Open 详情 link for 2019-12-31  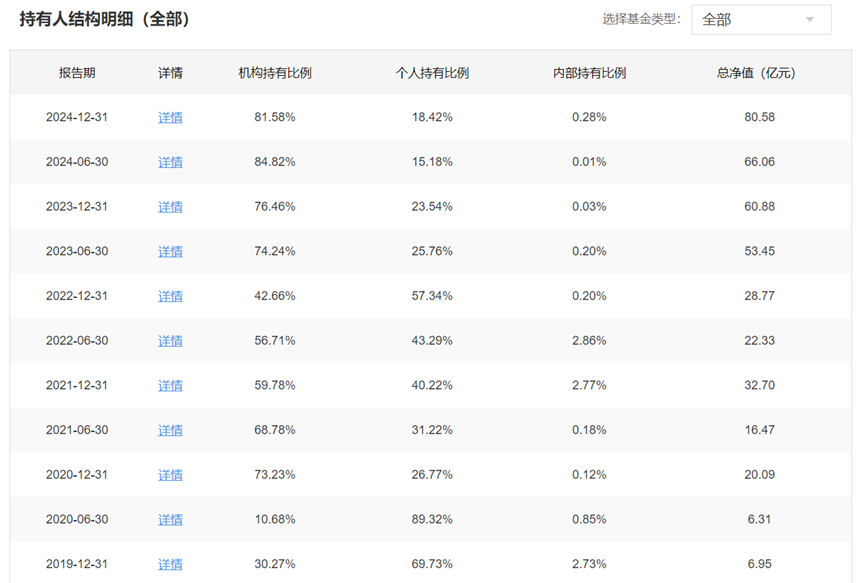tap(170, 564)
